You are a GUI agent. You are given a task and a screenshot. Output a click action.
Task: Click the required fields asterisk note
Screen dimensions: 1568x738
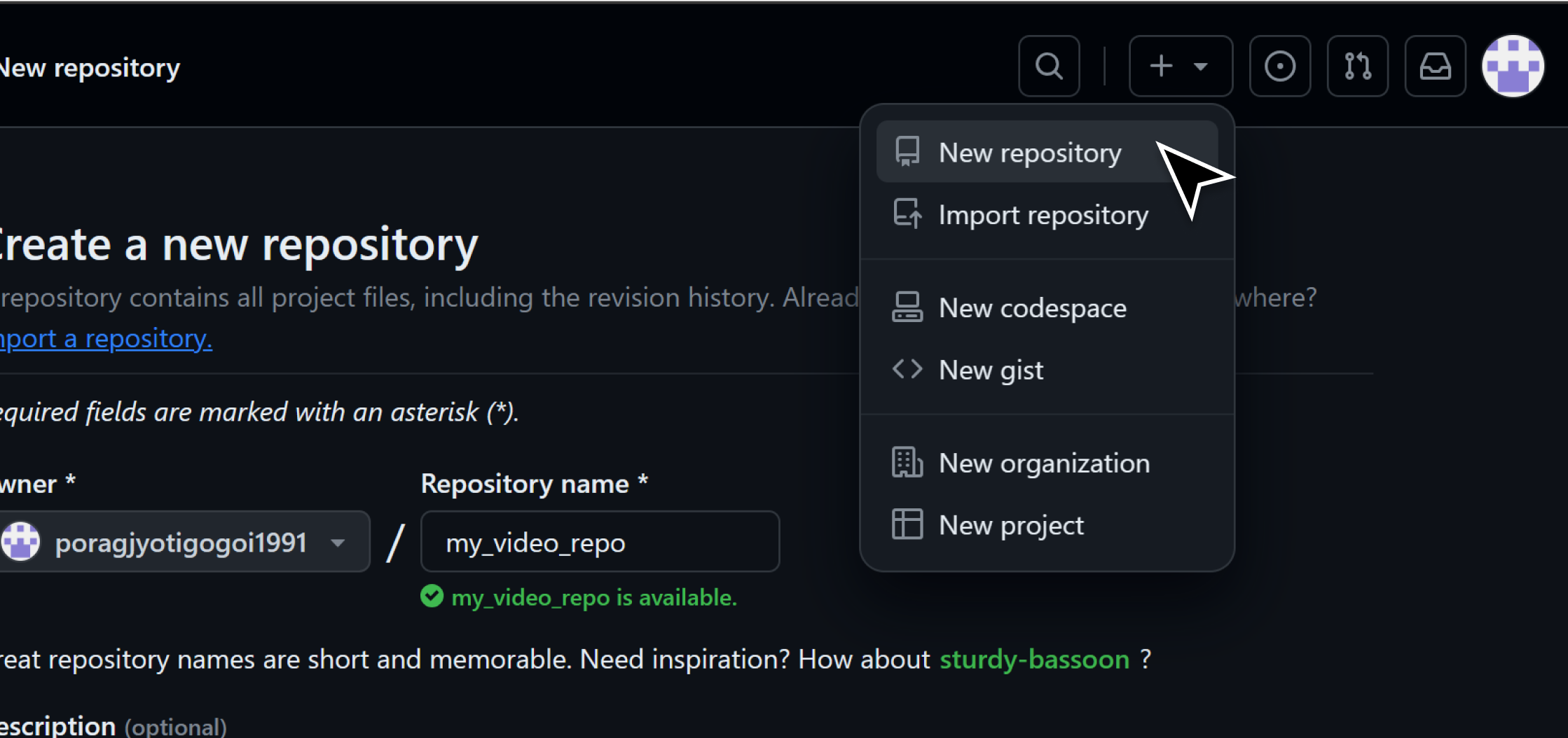(259, 412)
